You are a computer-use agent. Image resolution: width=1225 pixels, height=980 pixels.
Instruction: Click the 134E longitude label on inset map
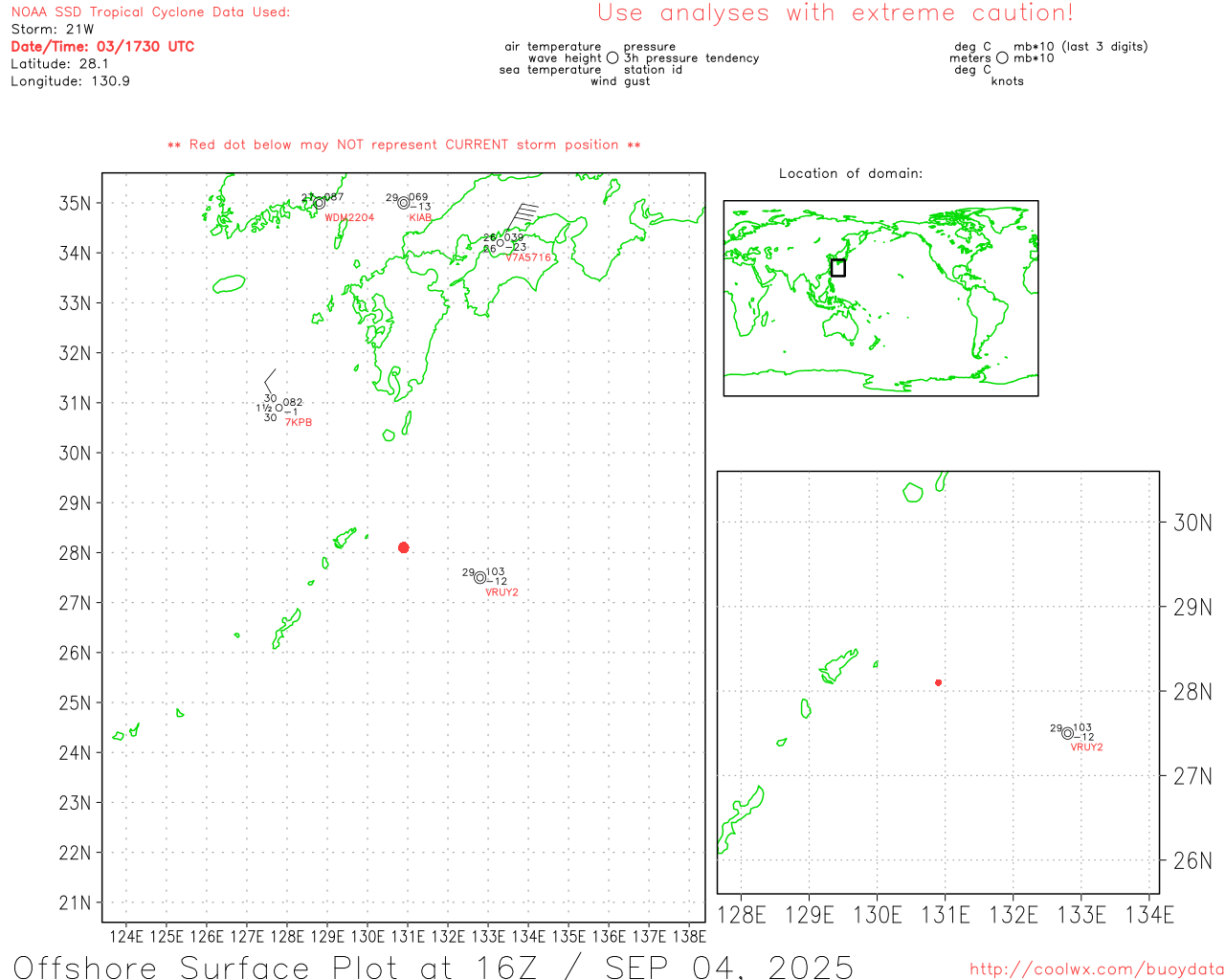(1149, 915)
